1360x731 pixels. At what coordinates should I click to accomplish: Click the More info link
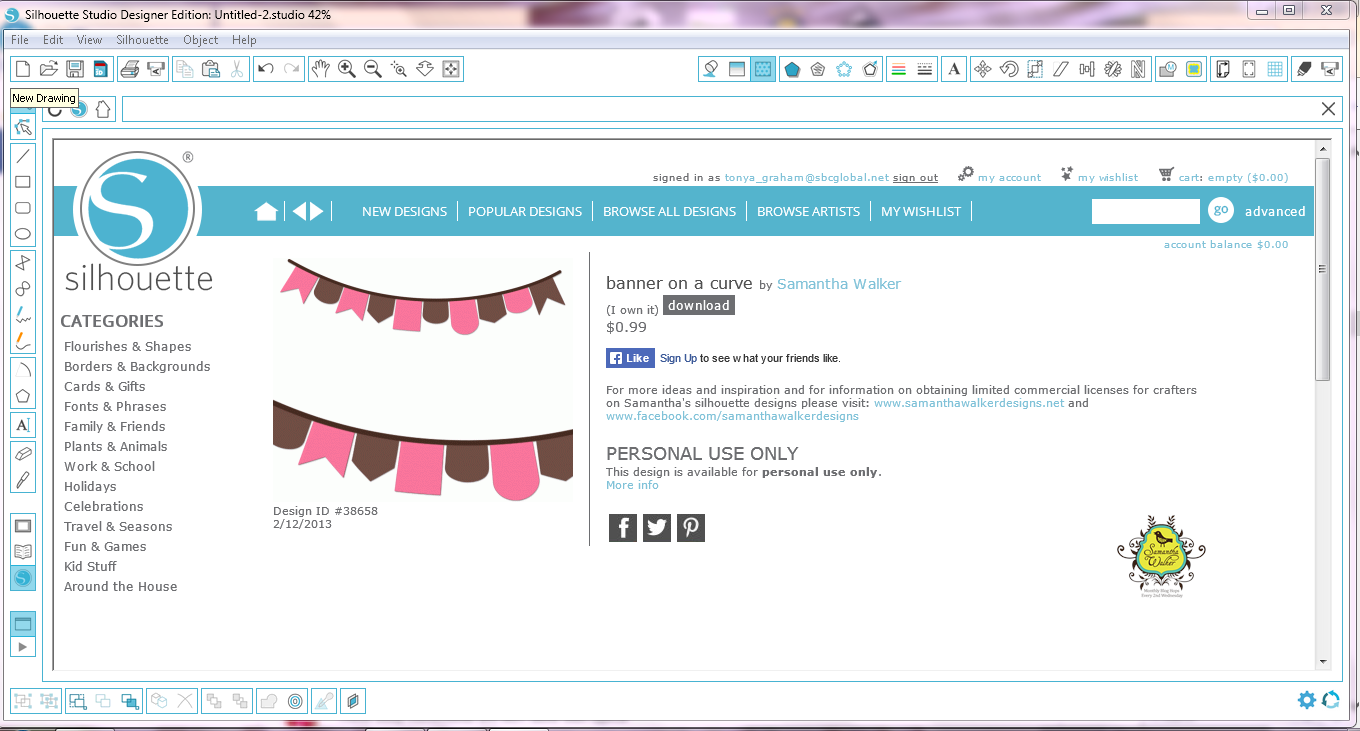[632, 485]
